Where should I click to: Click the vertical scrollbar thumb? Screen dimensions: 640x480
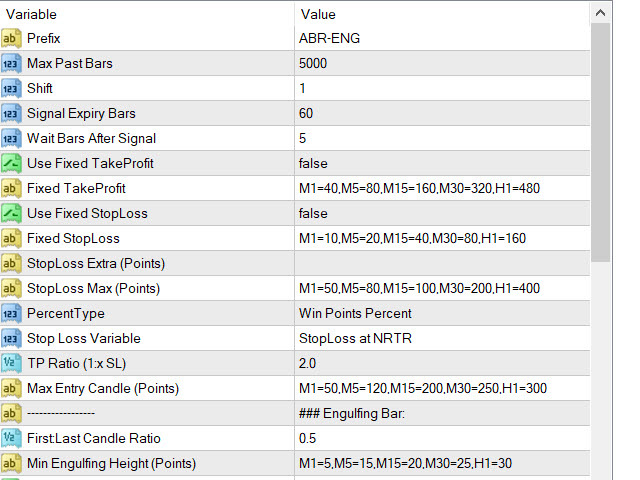point(600,142)
